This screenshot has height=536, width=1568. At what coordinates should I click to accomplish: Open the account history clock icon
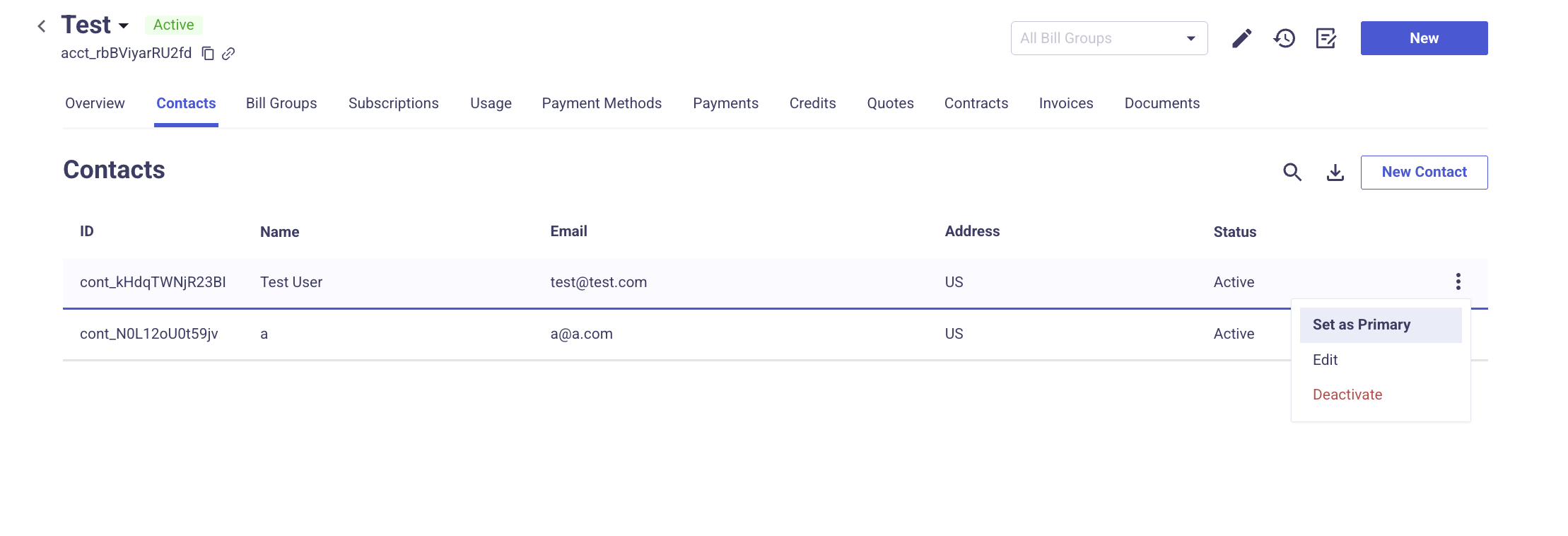[x=1285, y=38]
